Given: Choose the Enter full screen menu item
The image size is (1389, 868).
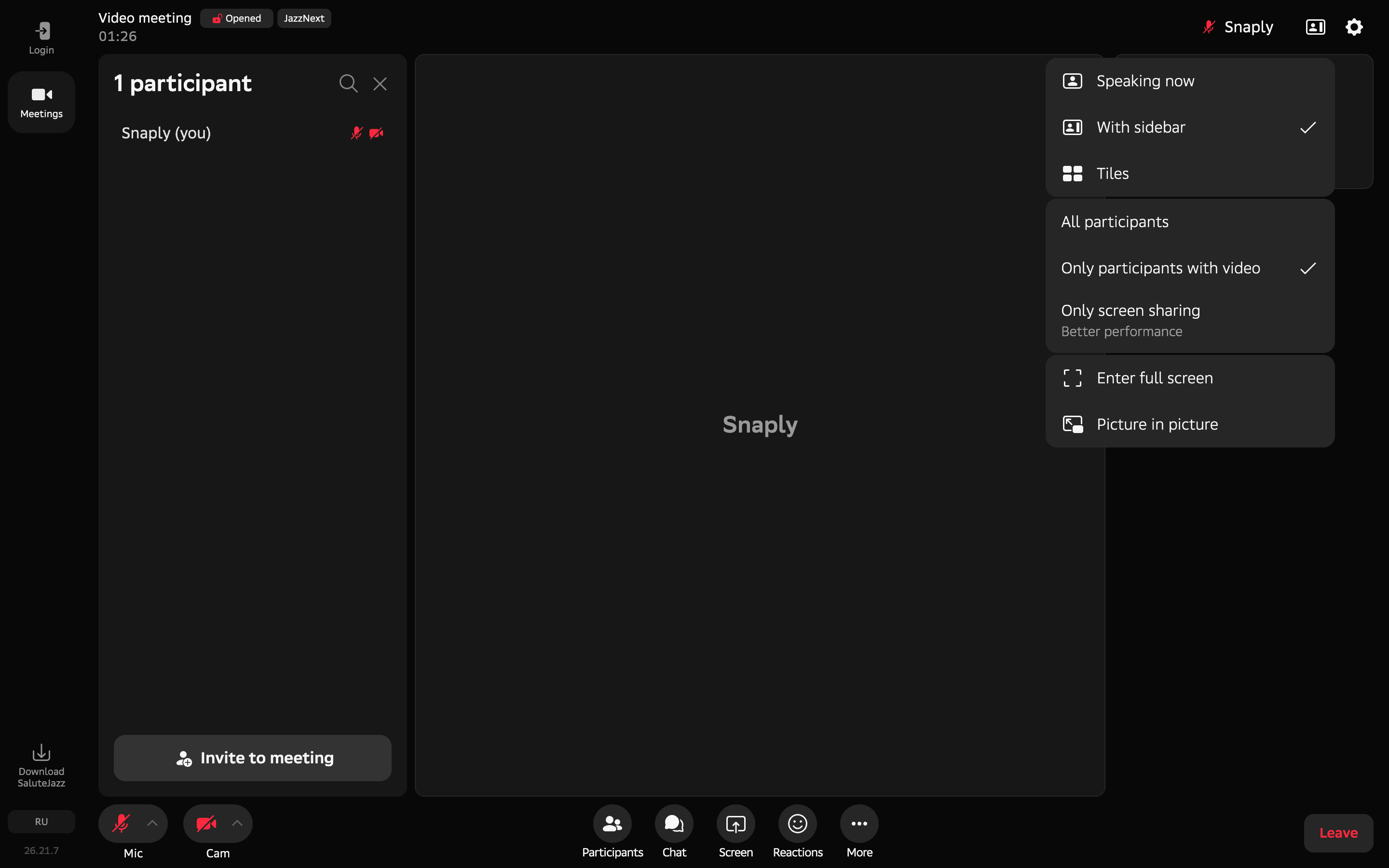Looking at the screenshot, I should [1190, 378].
